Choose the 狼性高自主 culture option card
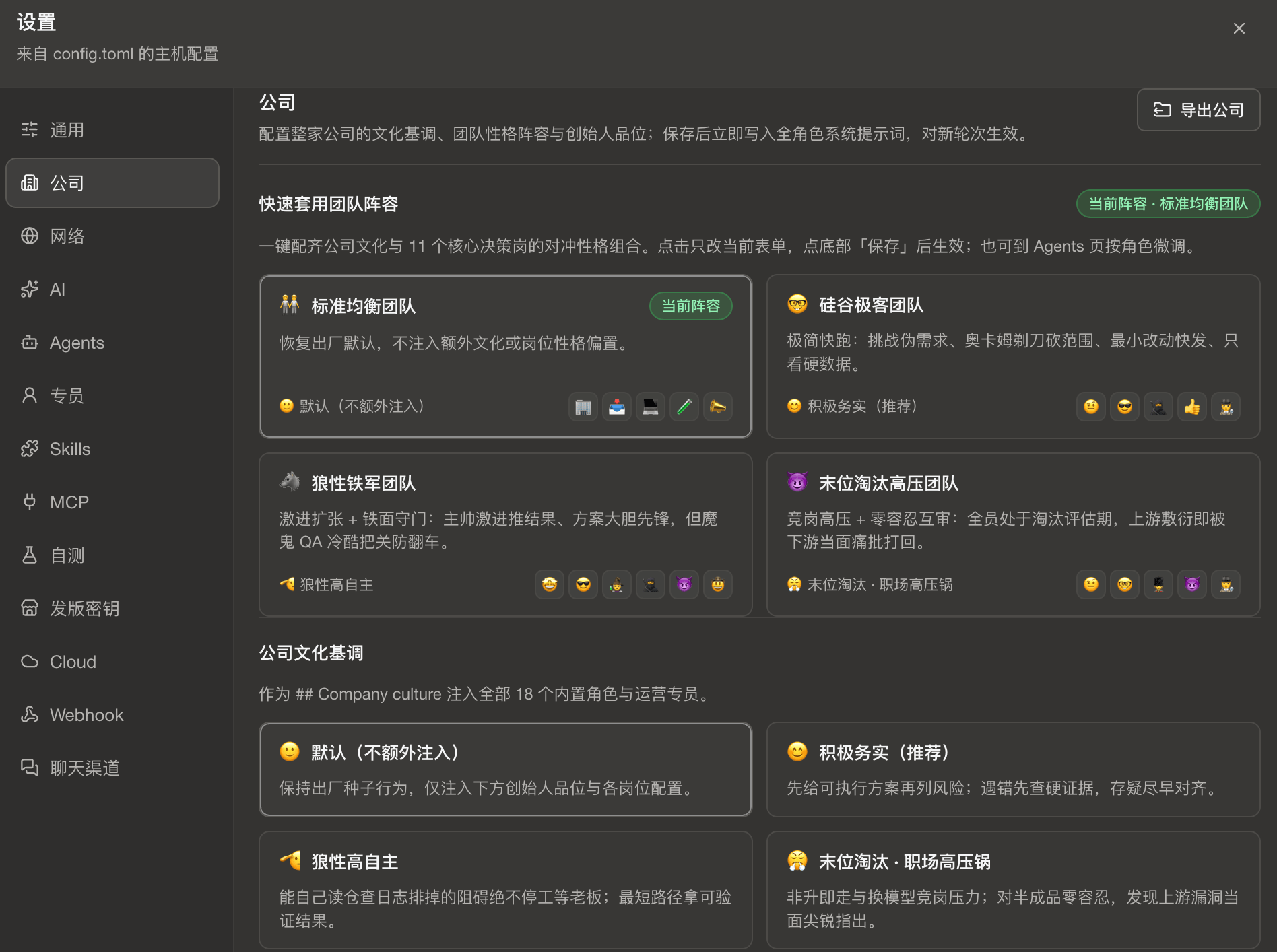 505,890
